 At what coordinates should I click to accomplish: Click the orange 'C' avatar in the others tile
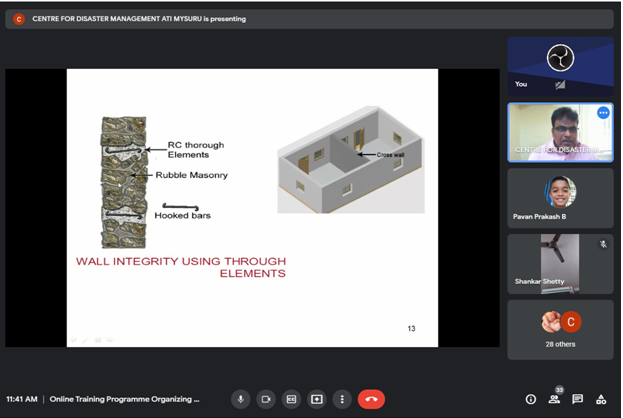571,322
